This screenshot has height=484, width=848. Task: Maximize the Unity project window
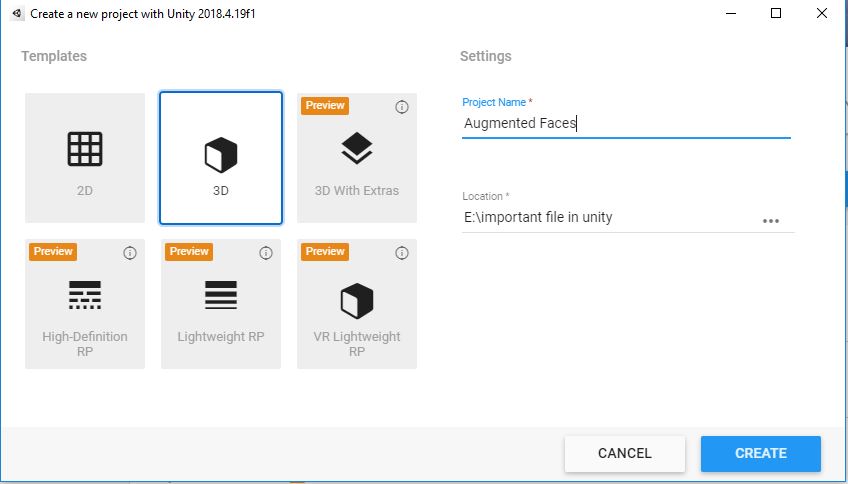pos(776,14)
